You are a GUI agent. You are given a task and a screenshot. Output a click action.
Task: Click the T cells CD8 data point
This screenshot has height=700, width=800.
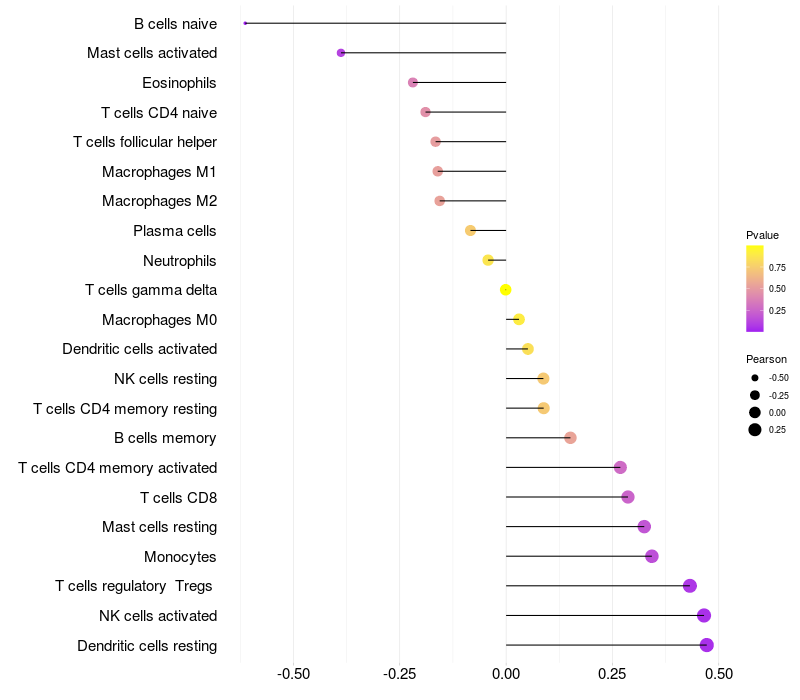click(x=628, y=497)
